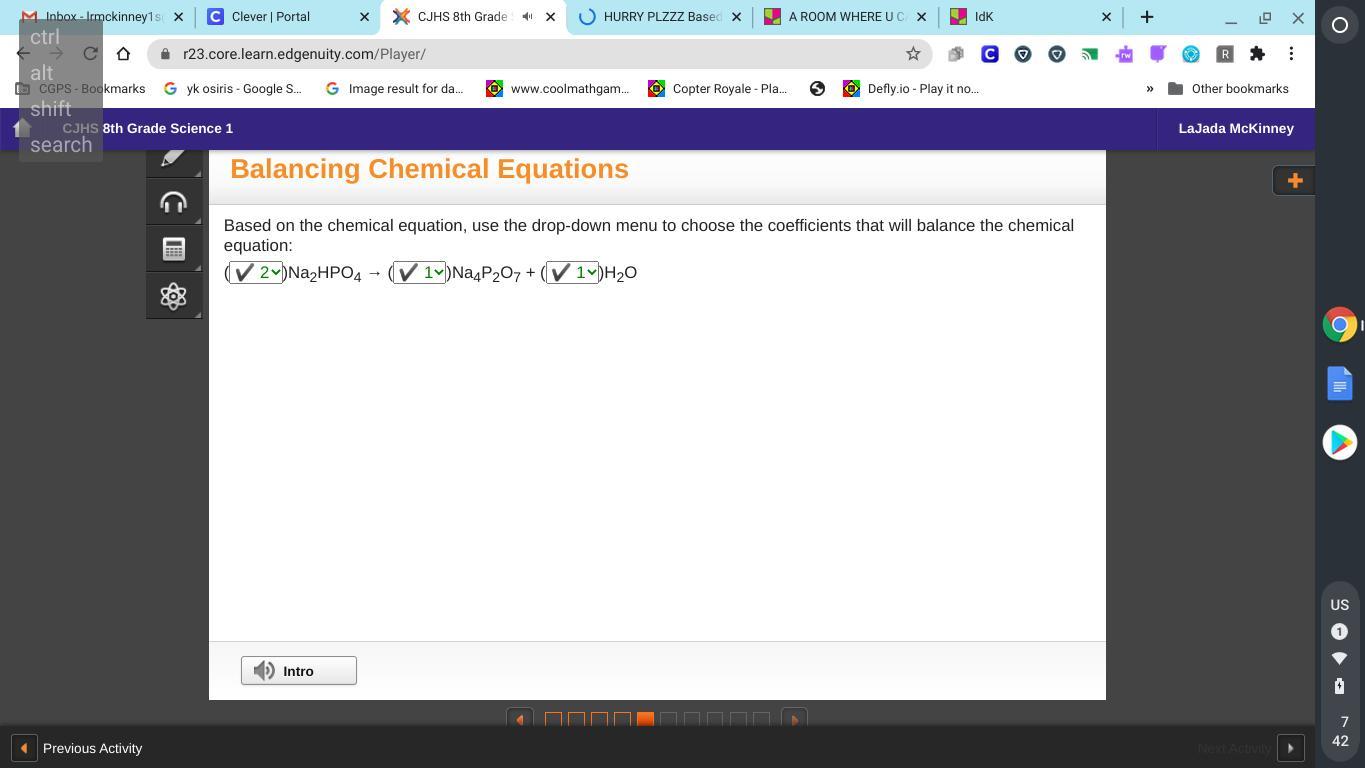Image resolution: width=1365 pixels, height=768 pixels.
Task: Open Google Docs from the shelf
Action: click(x=1340, y=384)
